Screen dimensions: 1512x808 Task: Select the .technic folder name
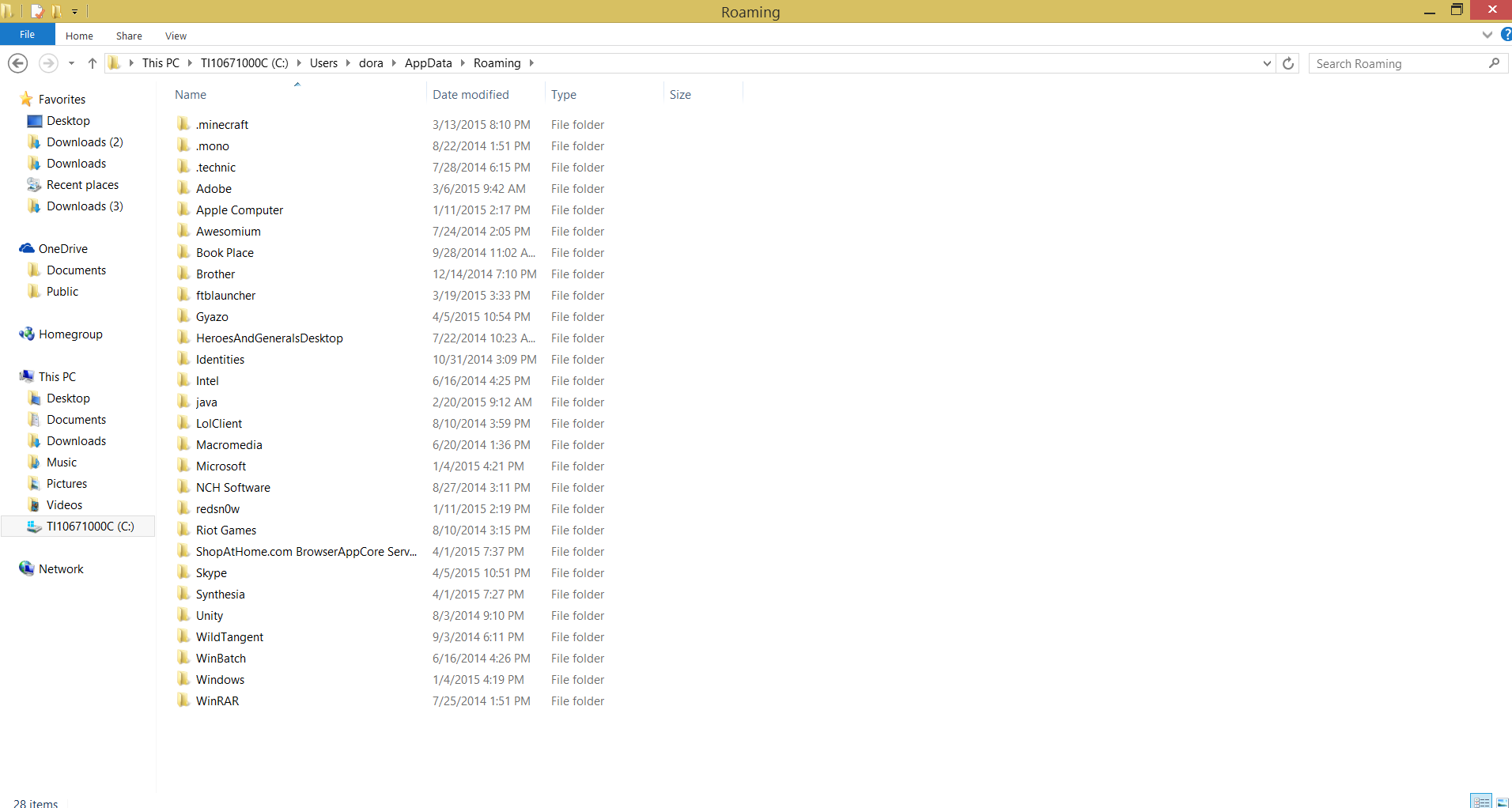(216, 168)
